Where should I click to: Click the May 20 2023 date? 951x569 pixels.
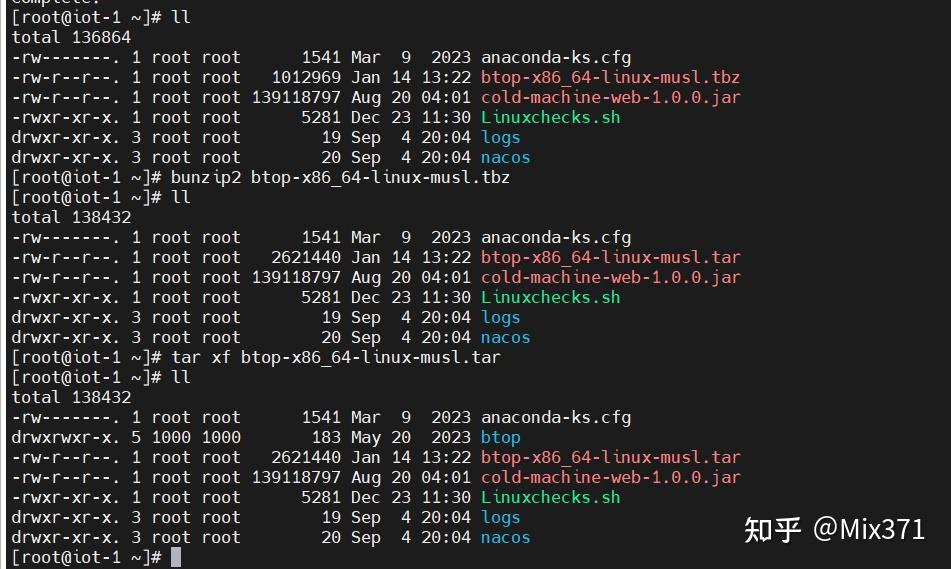pyautogui.click(x=411, y=437)
